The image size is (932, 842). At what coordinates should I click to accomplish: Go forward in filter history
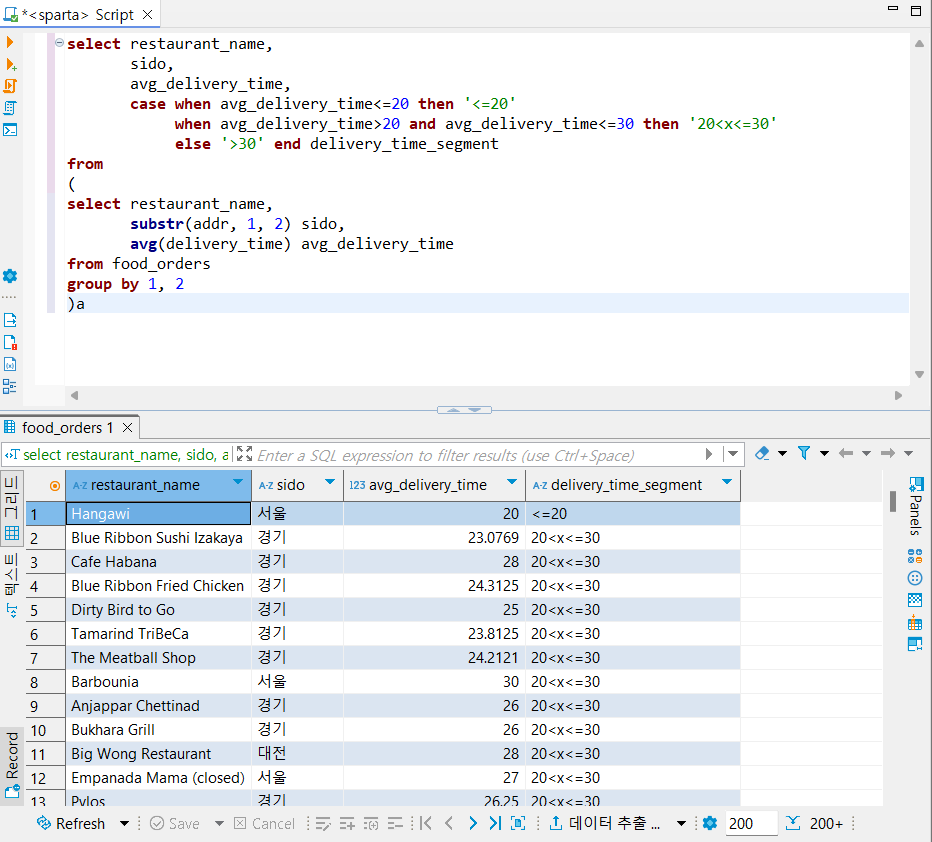coord(888,453)
